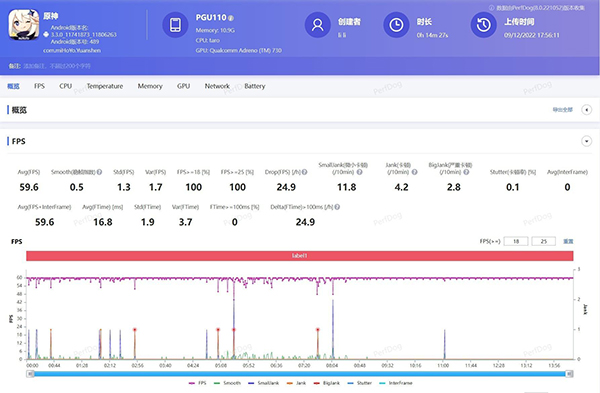Screen dimensions: 600x393
Task: Click the creator user icon
Action: [318, 25]
